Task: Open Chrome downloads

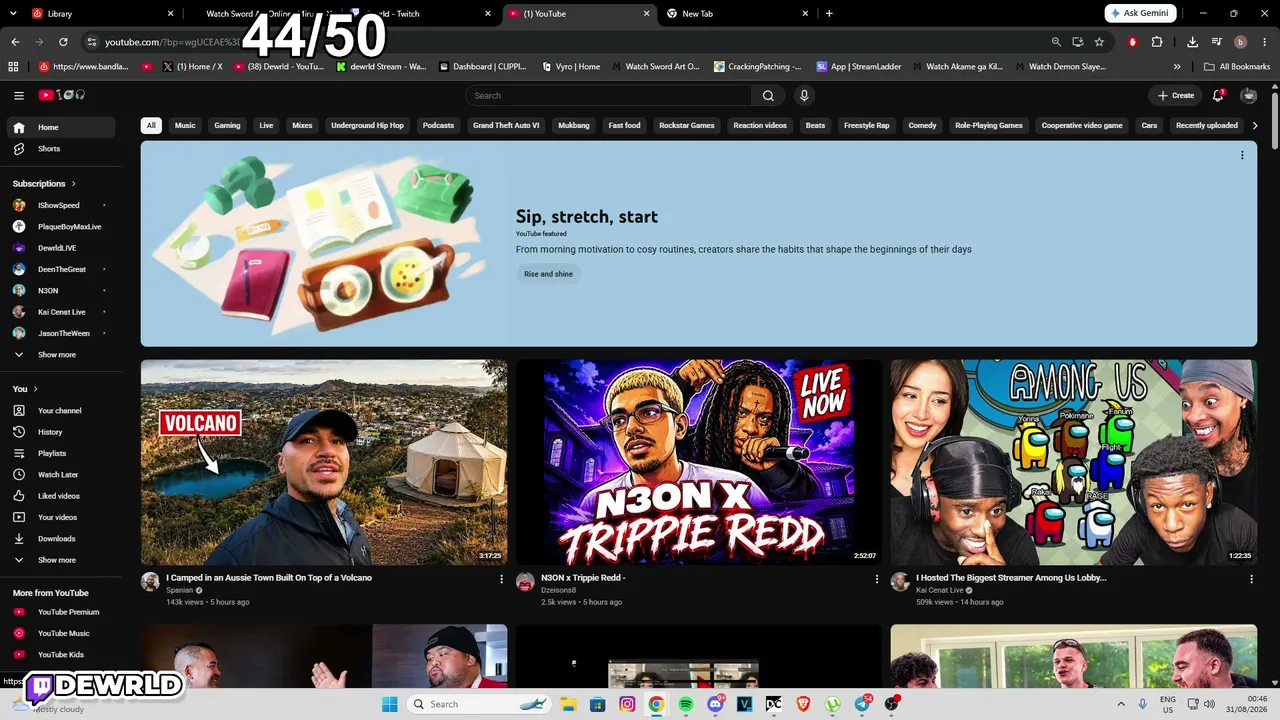Action: coord(1193,42)
